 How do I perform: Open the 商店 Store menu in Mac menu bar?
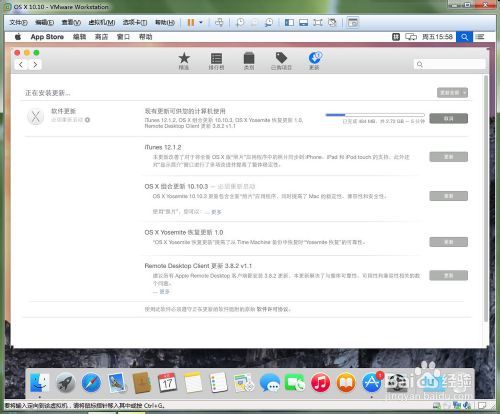[x=101, y=37]
